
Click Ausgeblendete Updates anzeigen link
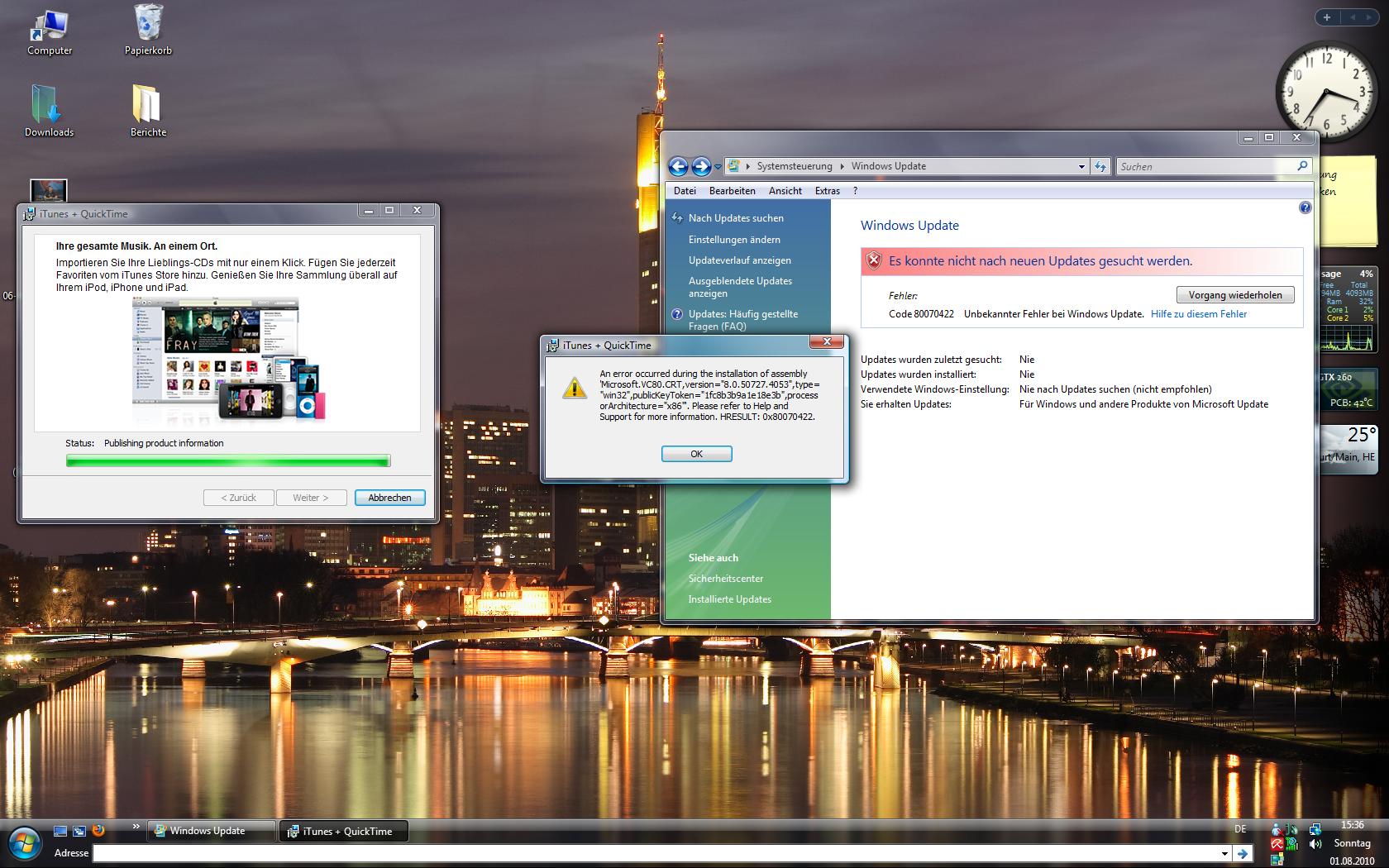[740, 287]
